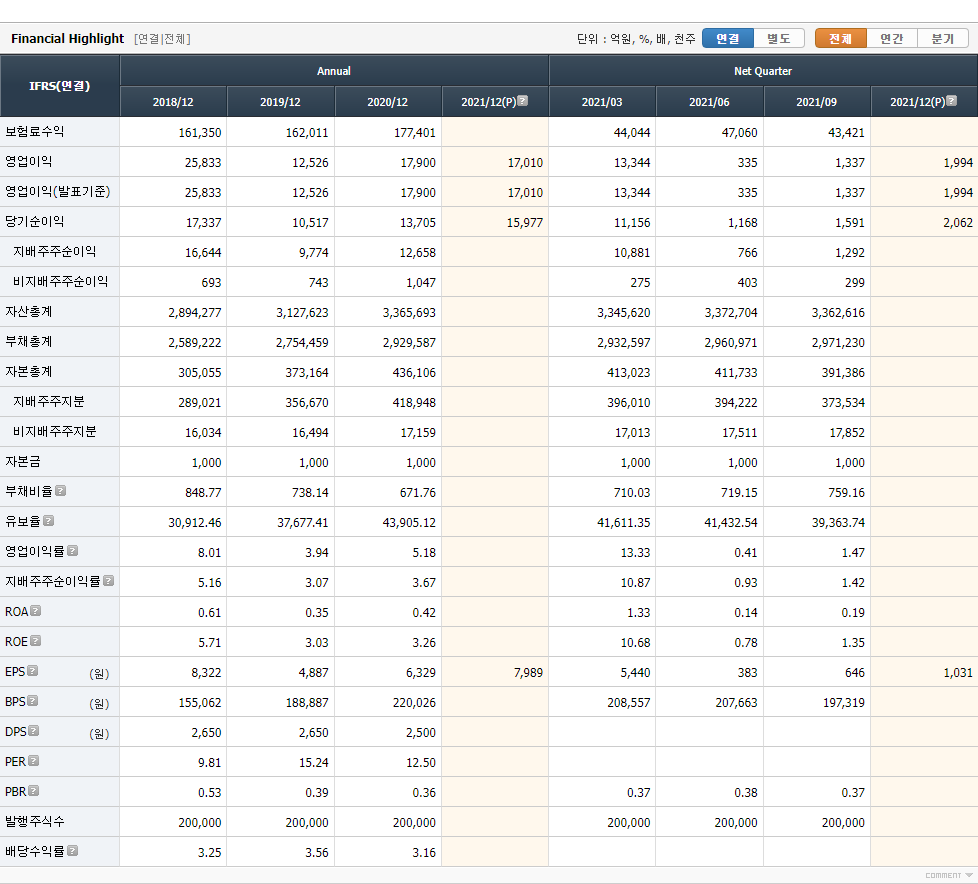This screenshot has height=884, width=978.
Task: Click the Net Quarter column group header
Action: tap(763, 71)
